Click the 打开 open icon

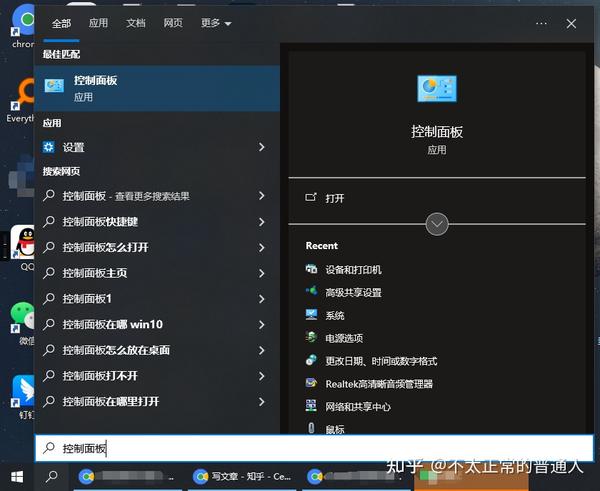pos(311,197)
